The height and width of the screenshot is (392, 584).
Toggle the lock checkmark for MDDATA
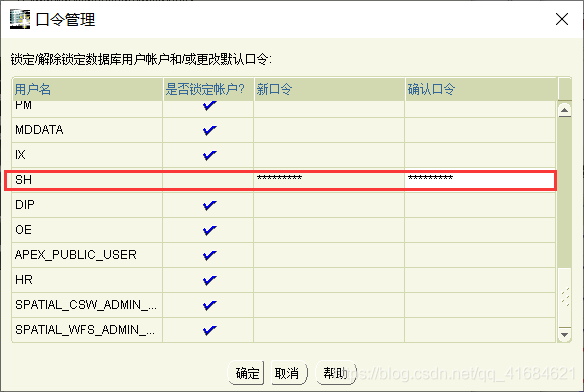[x=209, y=130]
